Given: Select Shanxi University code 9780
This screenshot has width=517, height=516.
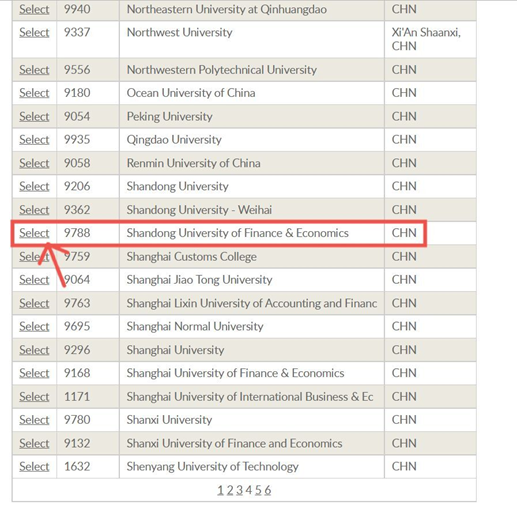Looking at the screenshot, I should 34,419.
